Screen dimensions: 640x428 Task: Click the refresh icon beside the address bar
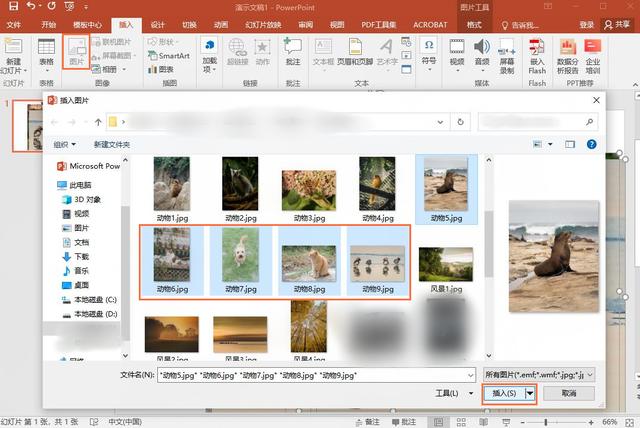pyautogui.click(x=458, y=122)
